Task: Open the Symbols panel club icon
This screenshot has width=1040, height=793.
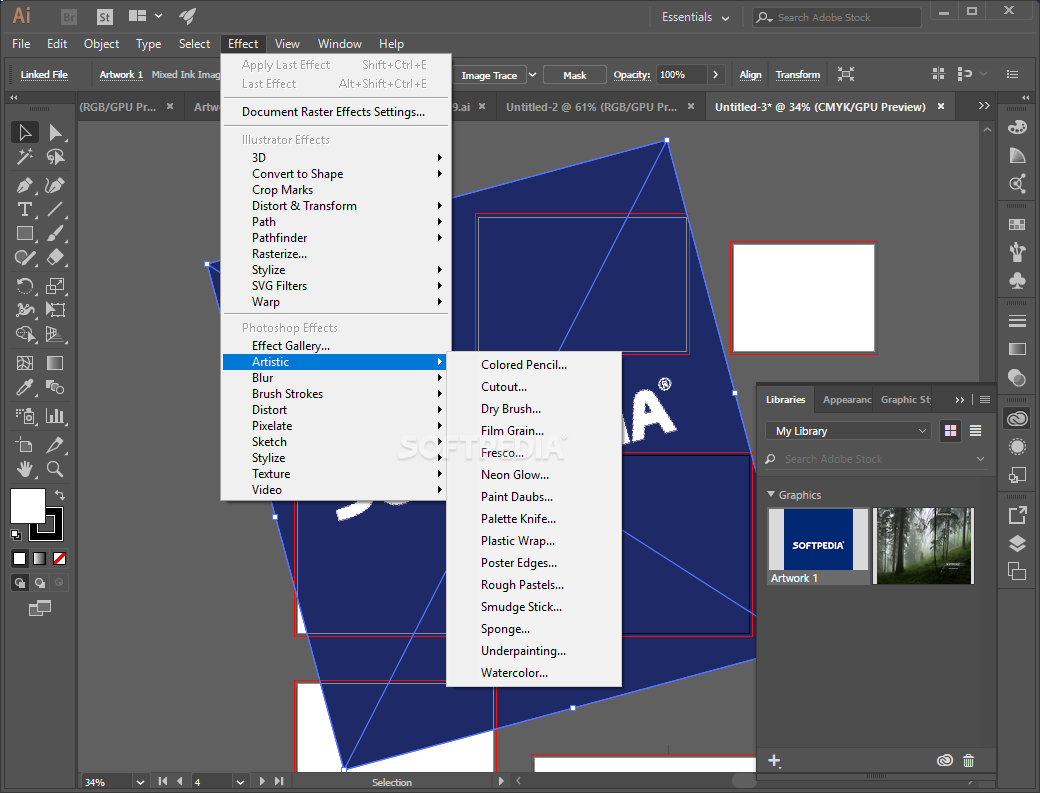Action: click(x=1017, y=280)
